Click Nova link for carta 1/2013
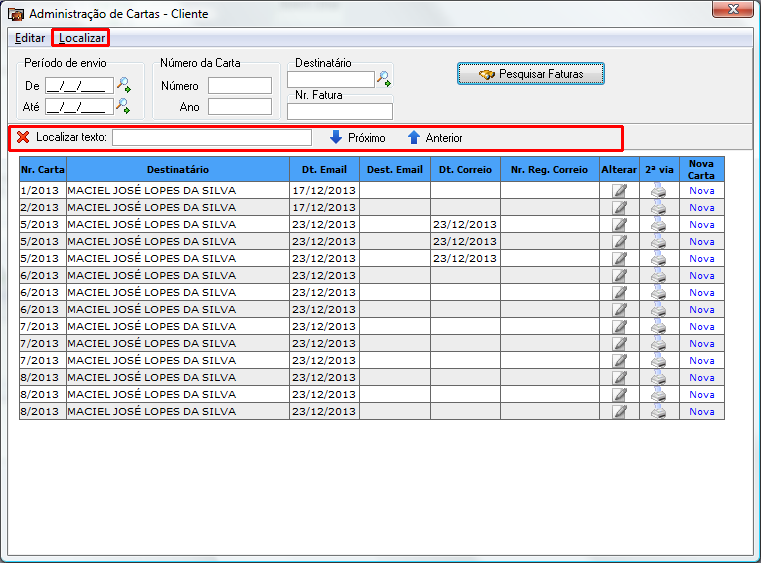Viewport: 761px width, 563px height. [x=702, y=190]
